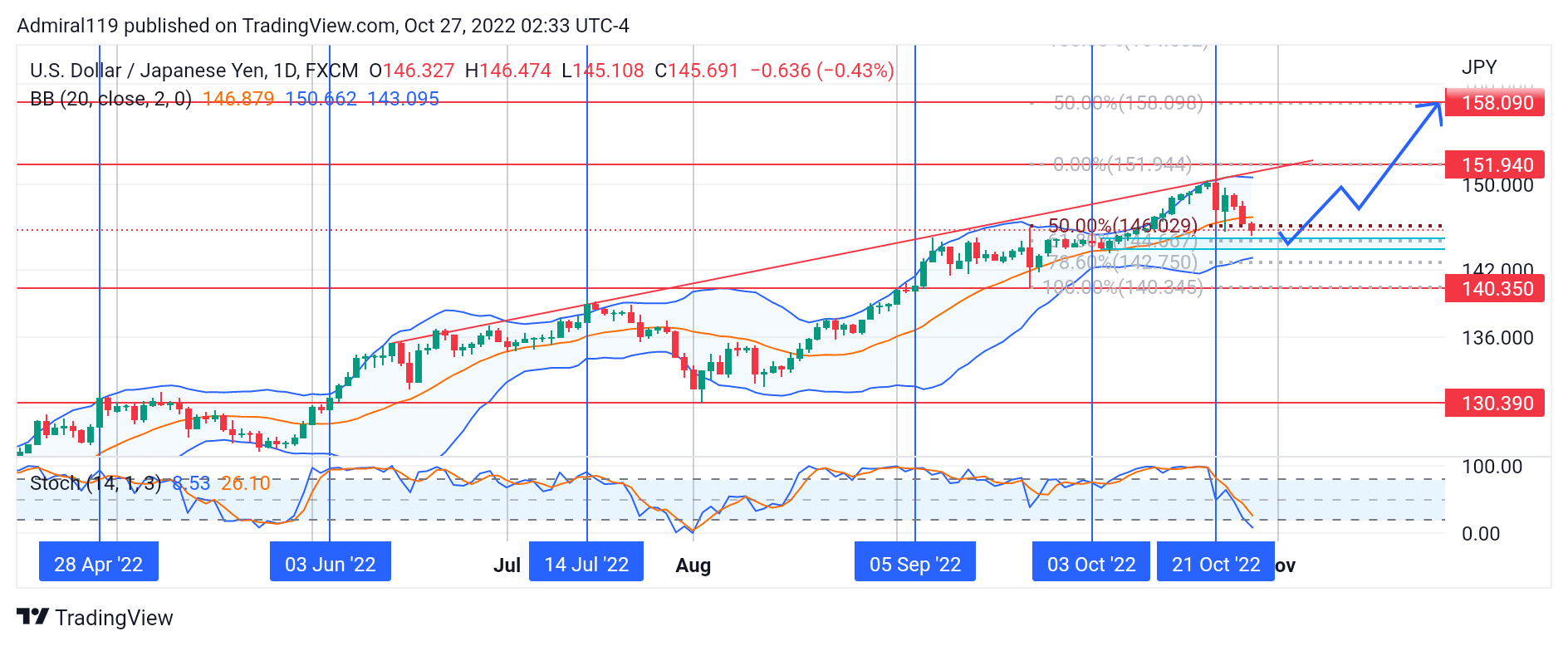Click the TradingView logo icon
1568x646 pixels.
click(x=33, y=617)
